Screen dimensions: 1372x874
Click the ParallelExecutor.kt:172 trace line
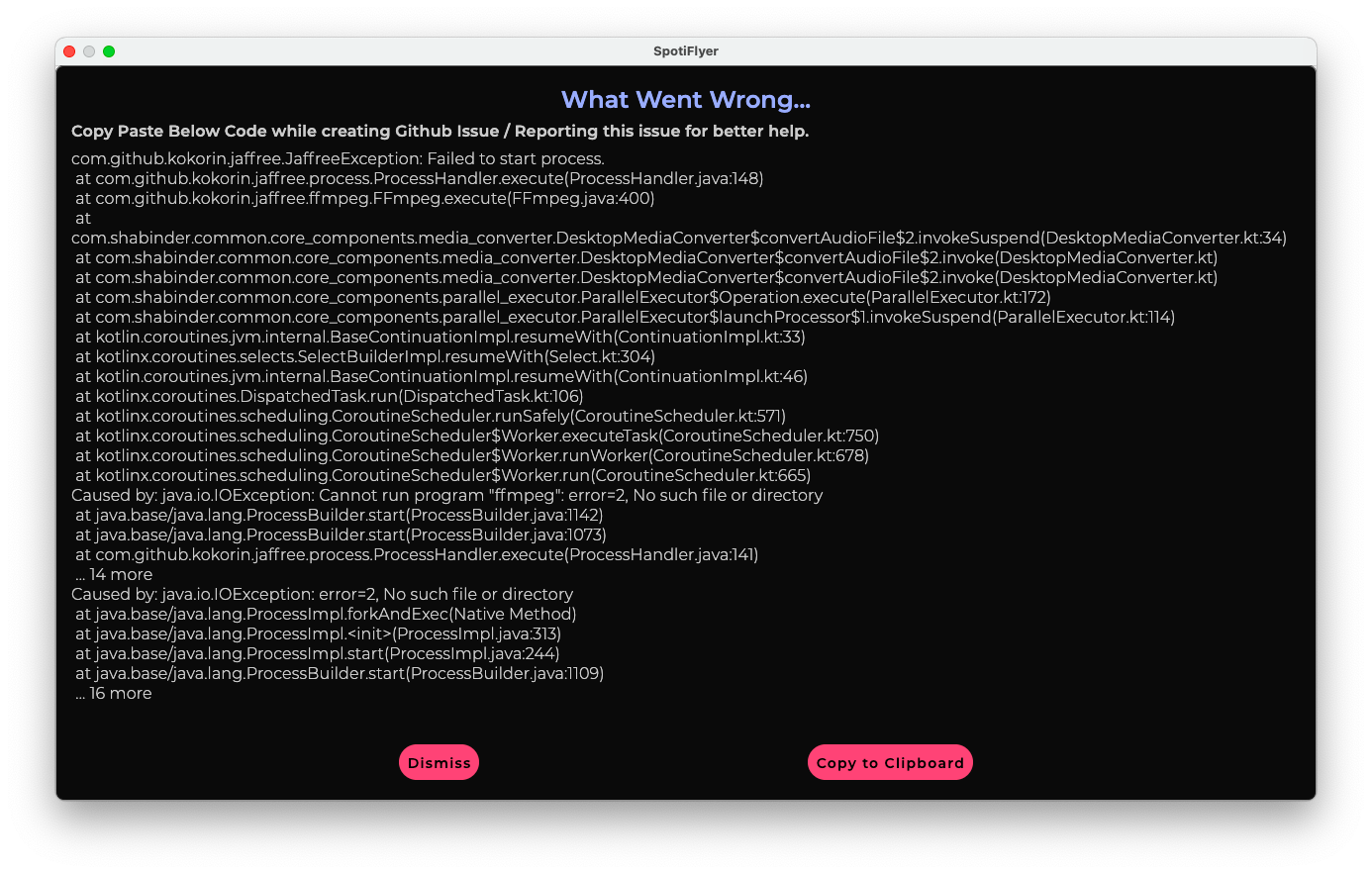click(x=563, y=297)
